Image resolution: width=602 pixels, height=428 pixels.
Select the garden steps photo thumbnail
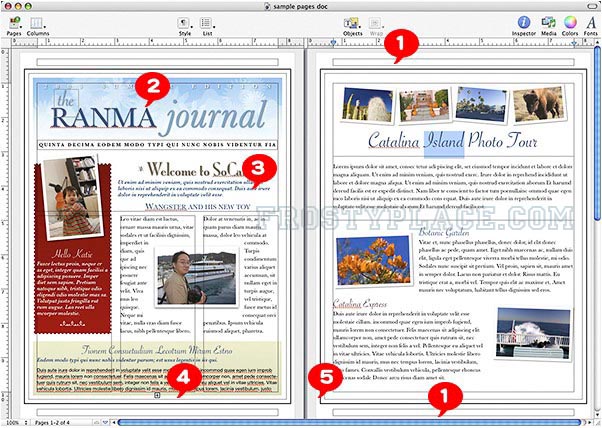coord(424,104)
